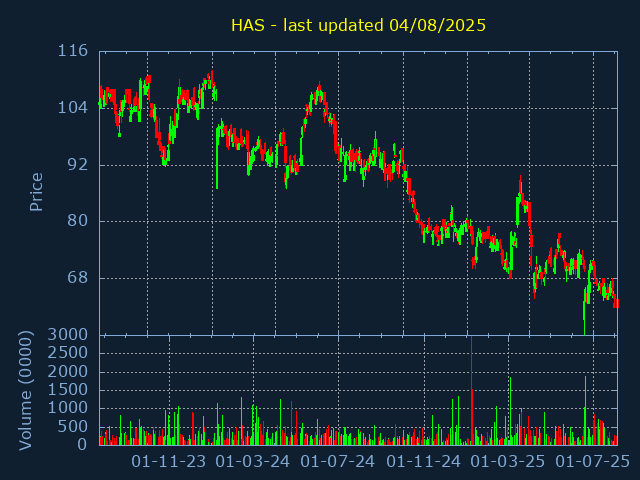The width and height of the screenshot is (640, 480).
Task: Click the date label 01-03-25
Action: tap(508, 462)
